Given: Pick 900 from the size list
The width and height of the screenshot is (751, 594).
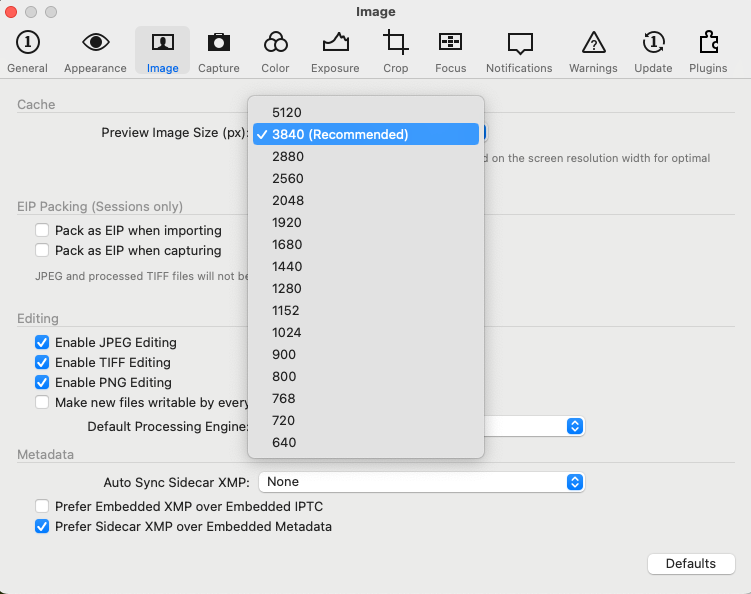Looking at the screenshot, I should tap(366, 355).
